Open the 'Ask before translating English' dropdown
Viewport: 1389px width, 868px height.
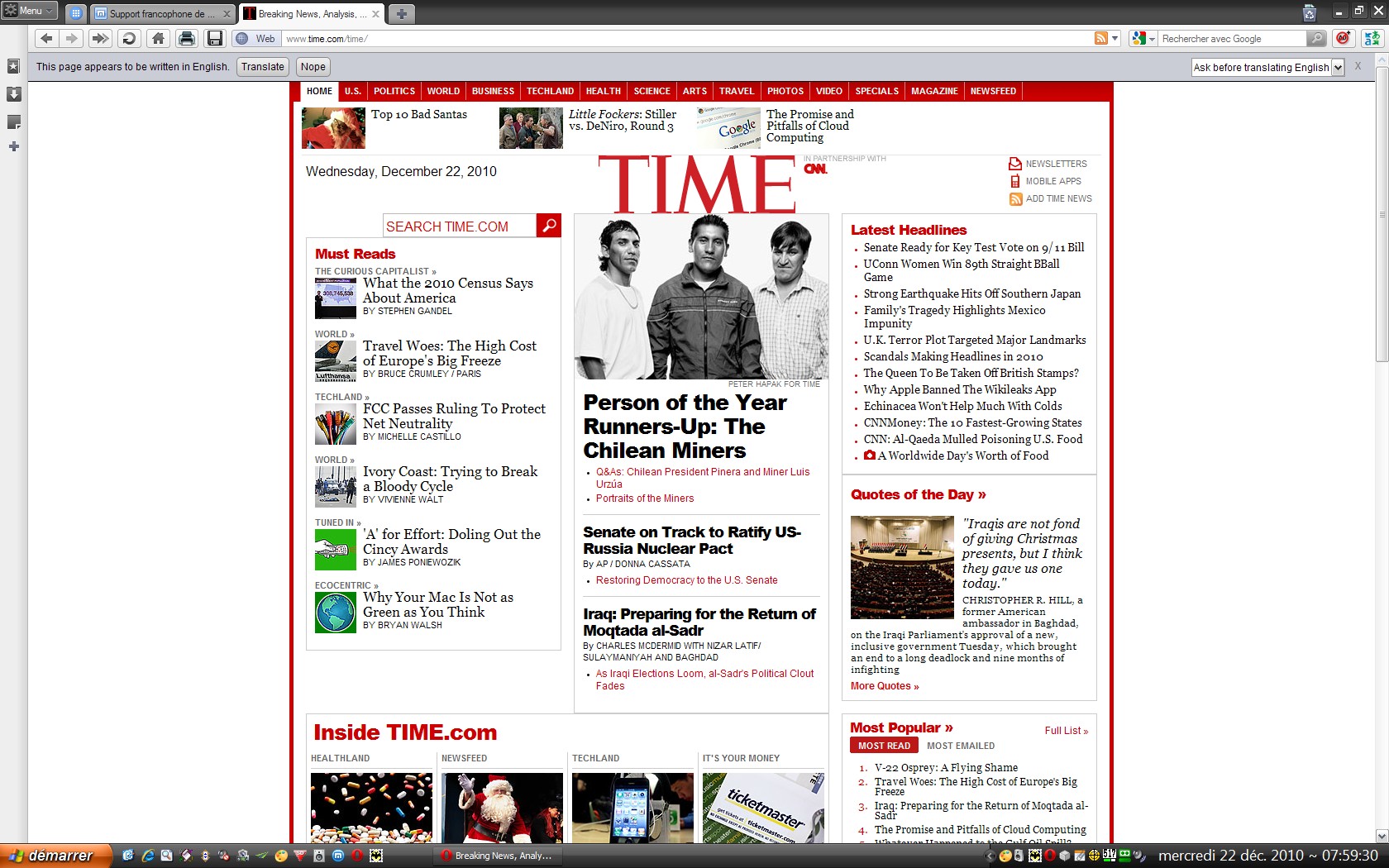coord(1267,67)
